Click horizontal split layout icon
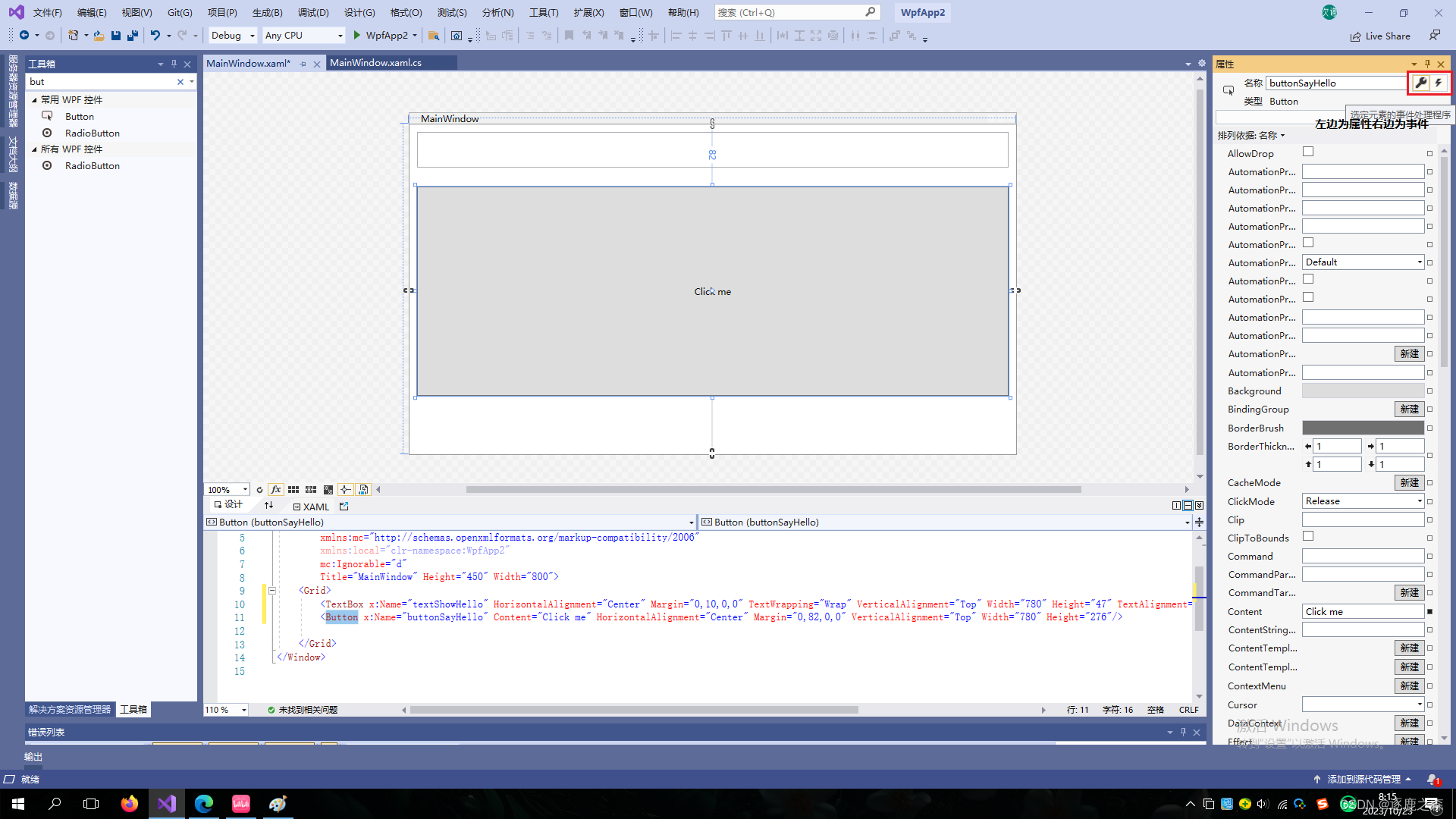This screenshot has width=1456, height=819. click(1188, 506)
